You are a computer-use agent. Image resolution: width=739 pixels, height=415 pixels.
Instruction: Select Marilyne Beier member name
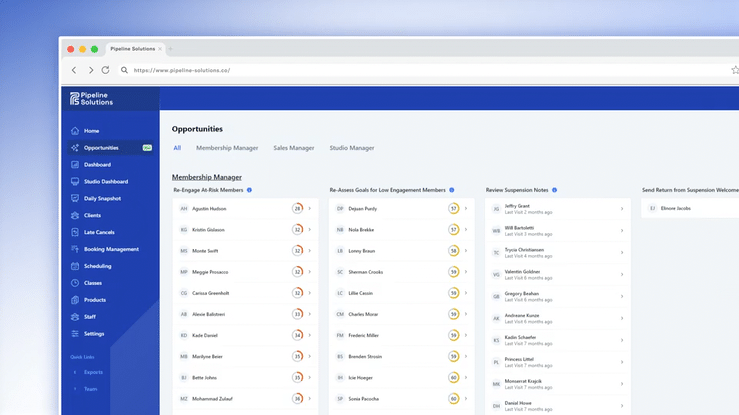[207, 357]
